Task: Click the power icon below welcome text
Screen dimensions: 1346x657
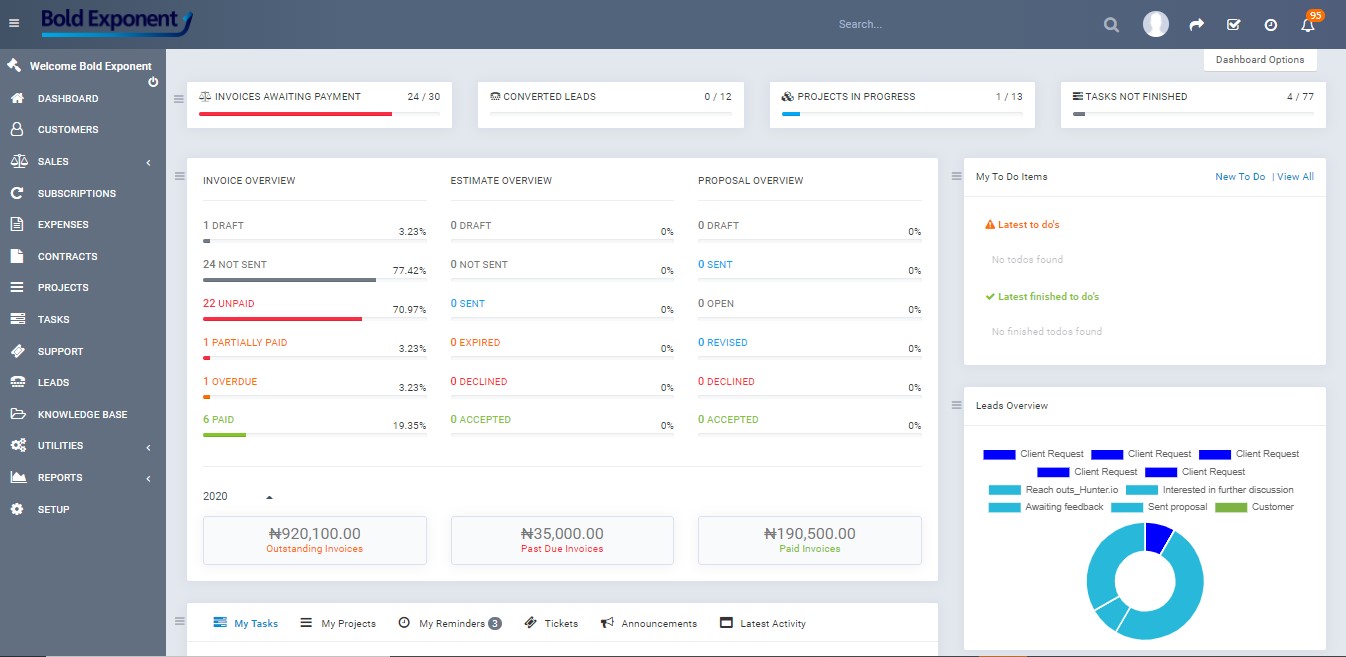Action: tap(153, 81)
